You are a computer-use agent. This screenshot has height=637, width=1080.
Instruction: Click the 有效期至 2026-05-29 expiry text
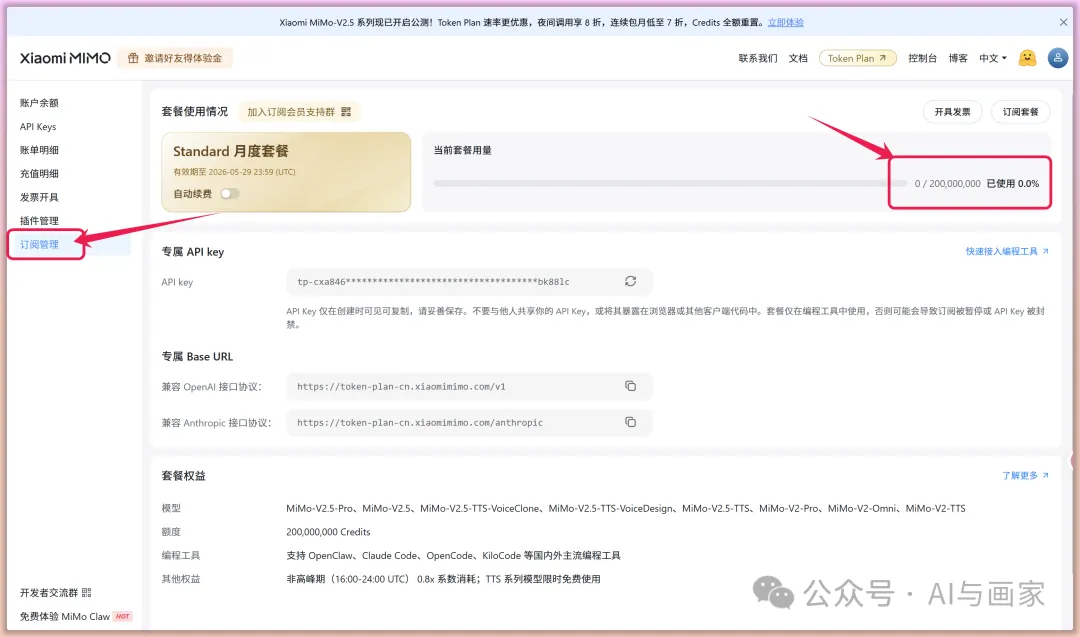coord(234,172)
